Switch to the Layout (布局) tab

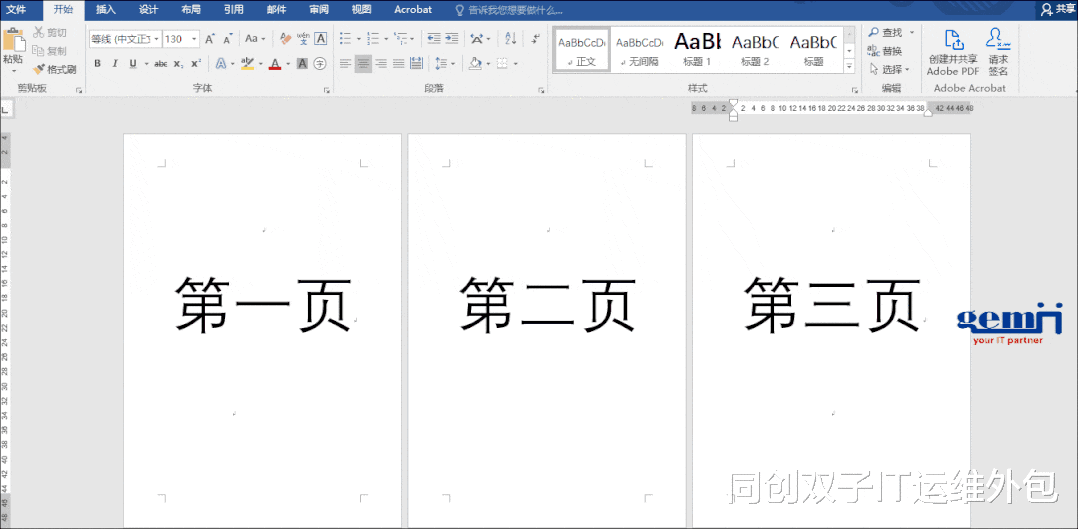tap(190, 10)
